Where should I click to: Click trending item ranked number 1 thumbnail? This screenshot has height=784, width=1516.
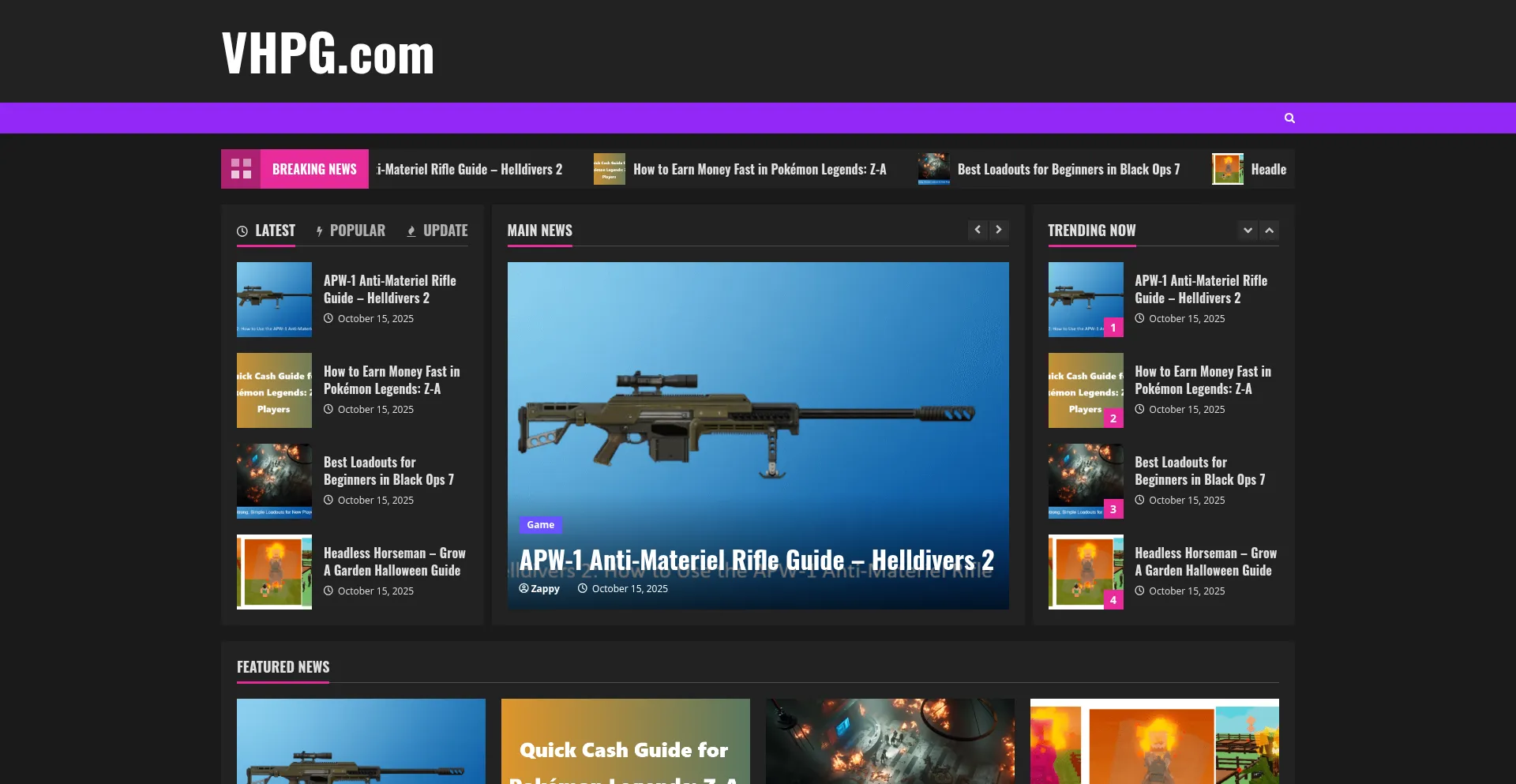1085,299
